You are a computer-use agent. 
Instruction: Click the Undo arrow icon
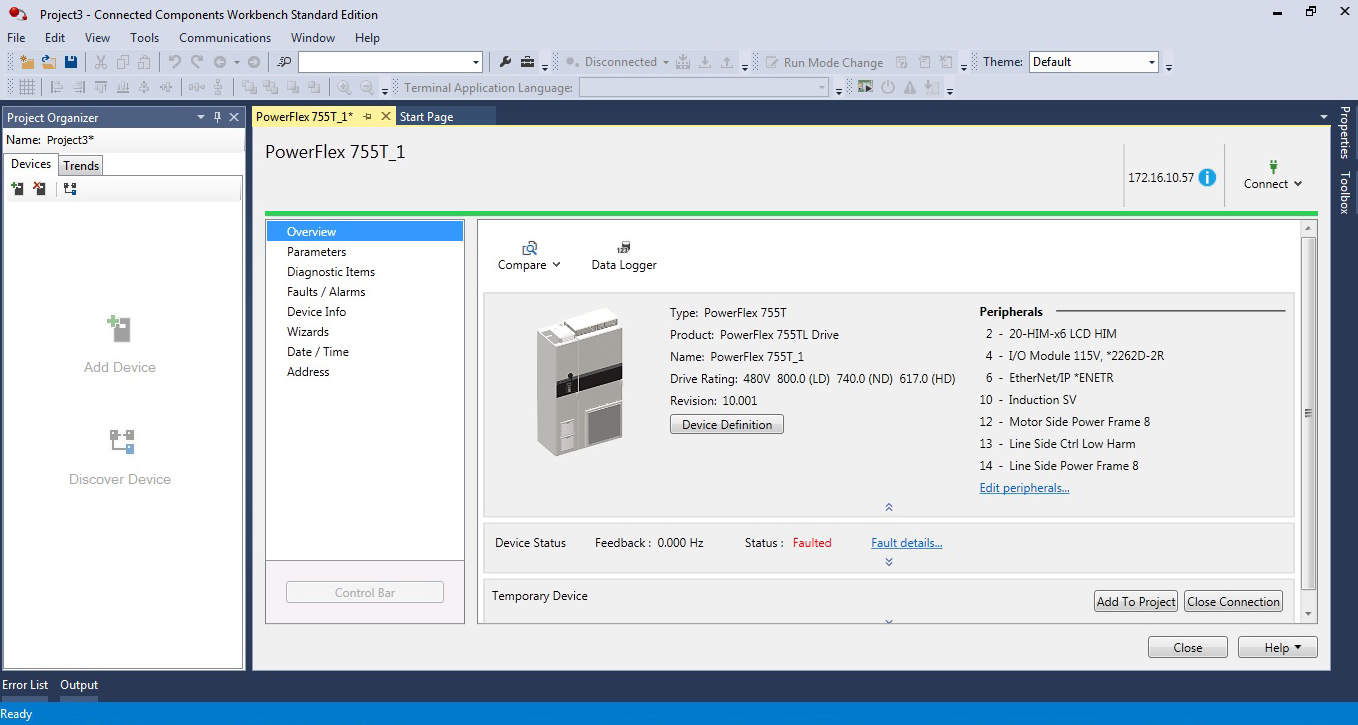point(174,62)
